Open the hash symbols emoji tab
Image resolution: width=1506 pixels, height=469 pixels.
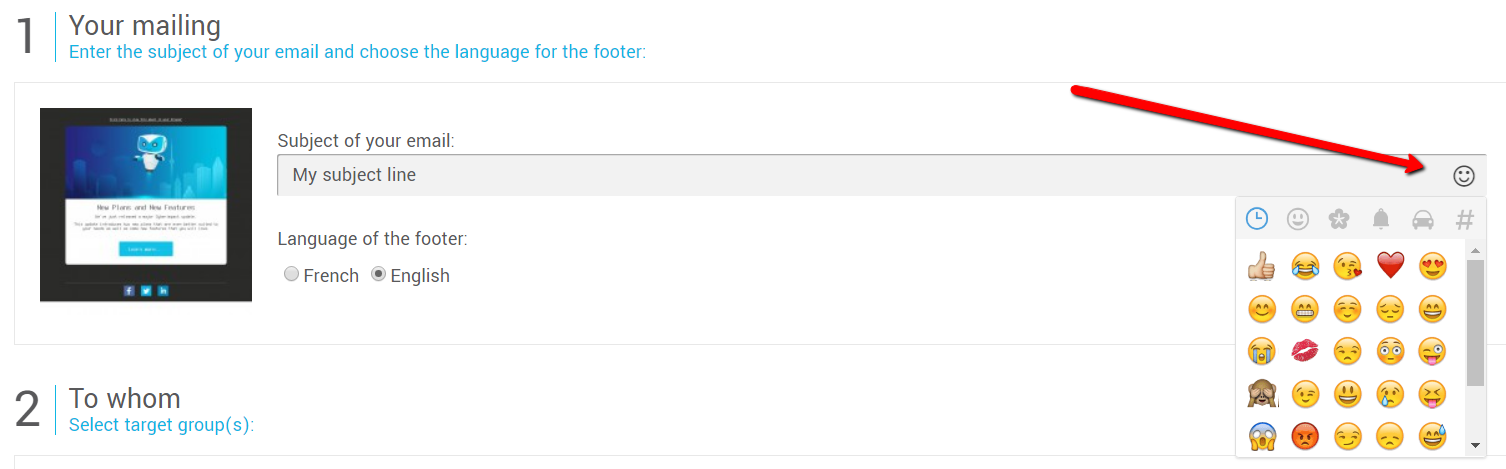[x=1464, y=219]
